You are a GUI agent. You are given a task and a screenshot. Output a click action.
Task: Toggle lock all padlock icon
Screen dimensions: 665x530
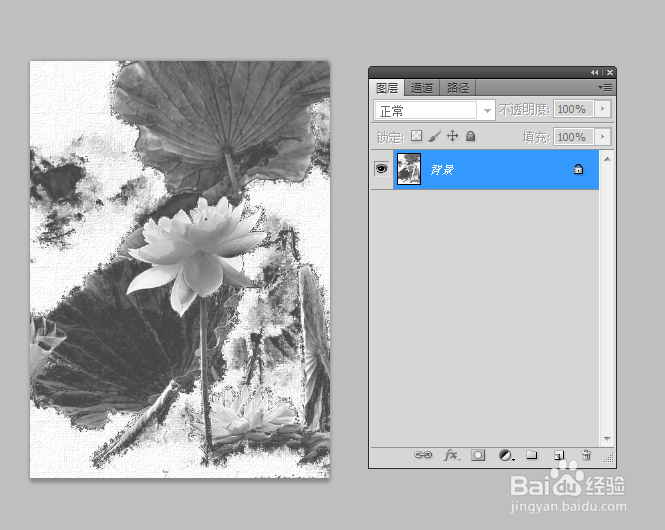[x=470, y=136]
